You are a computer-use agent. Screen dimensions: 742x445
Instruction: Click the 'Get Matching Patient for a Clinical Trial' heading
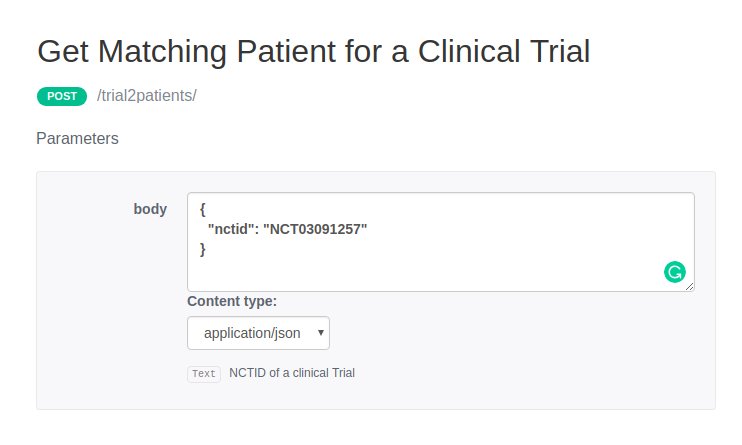click(x=313, y=52)
